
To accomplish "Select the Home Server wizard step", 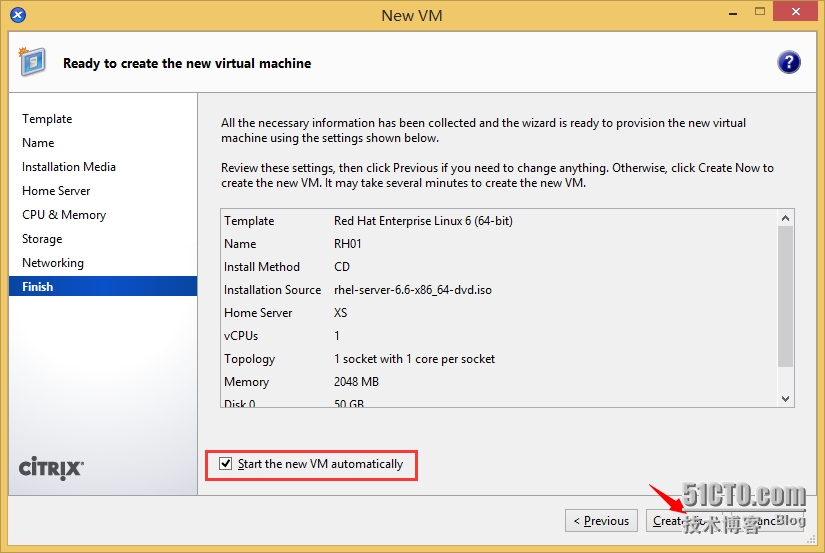I will 56,191.
